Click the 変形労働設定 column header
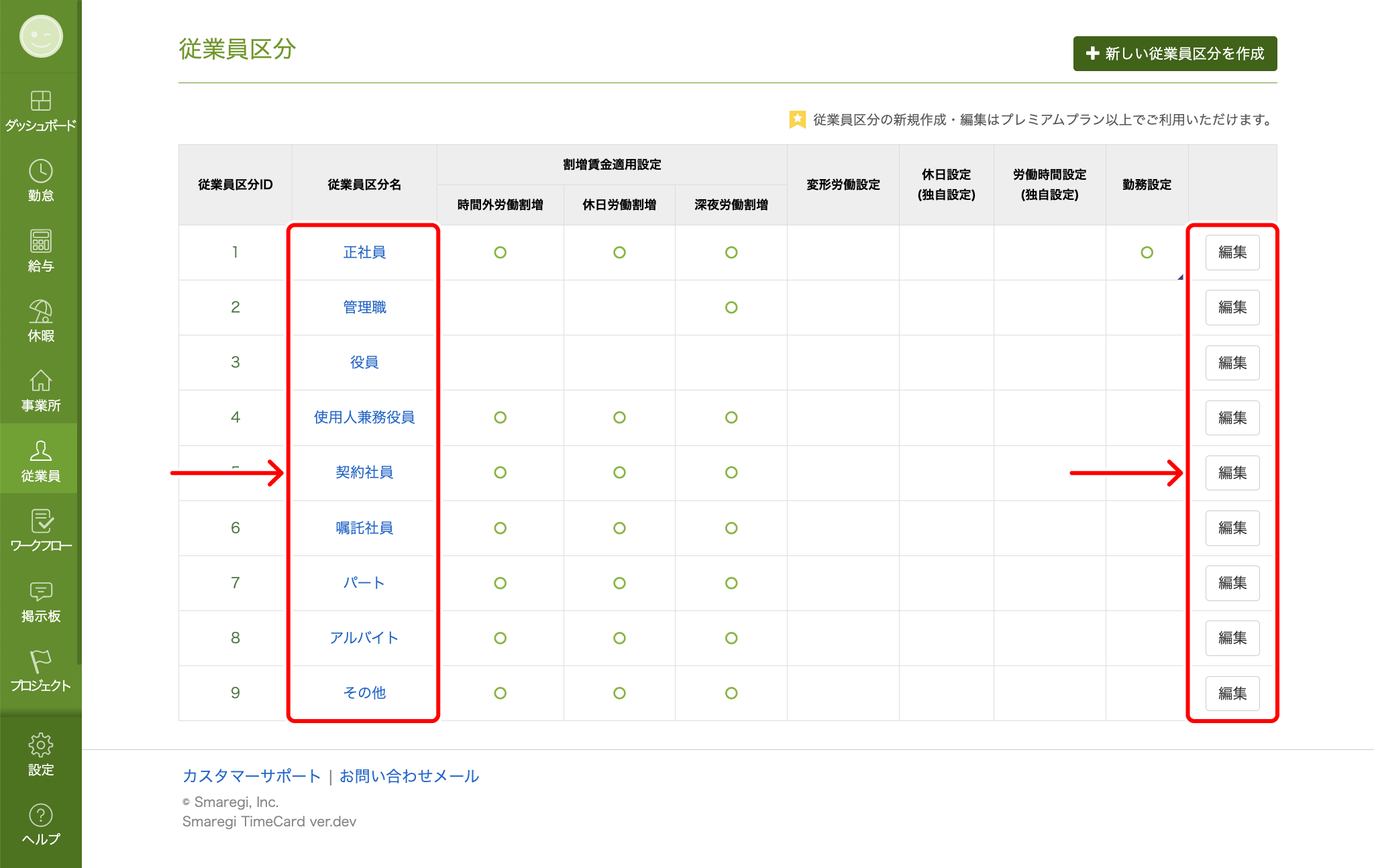 [x=843, y=184]
